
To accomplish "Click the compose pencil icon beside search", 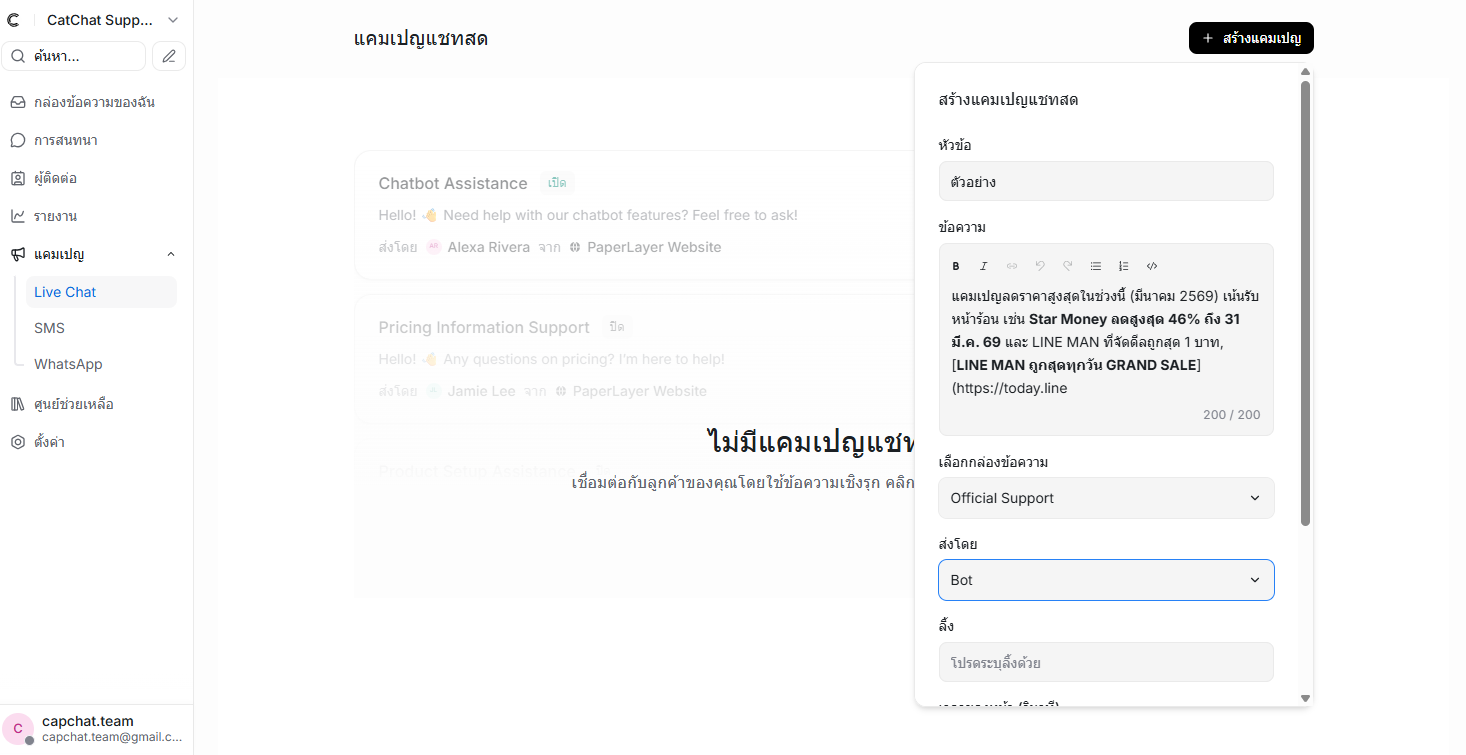I will click(169, 56).
